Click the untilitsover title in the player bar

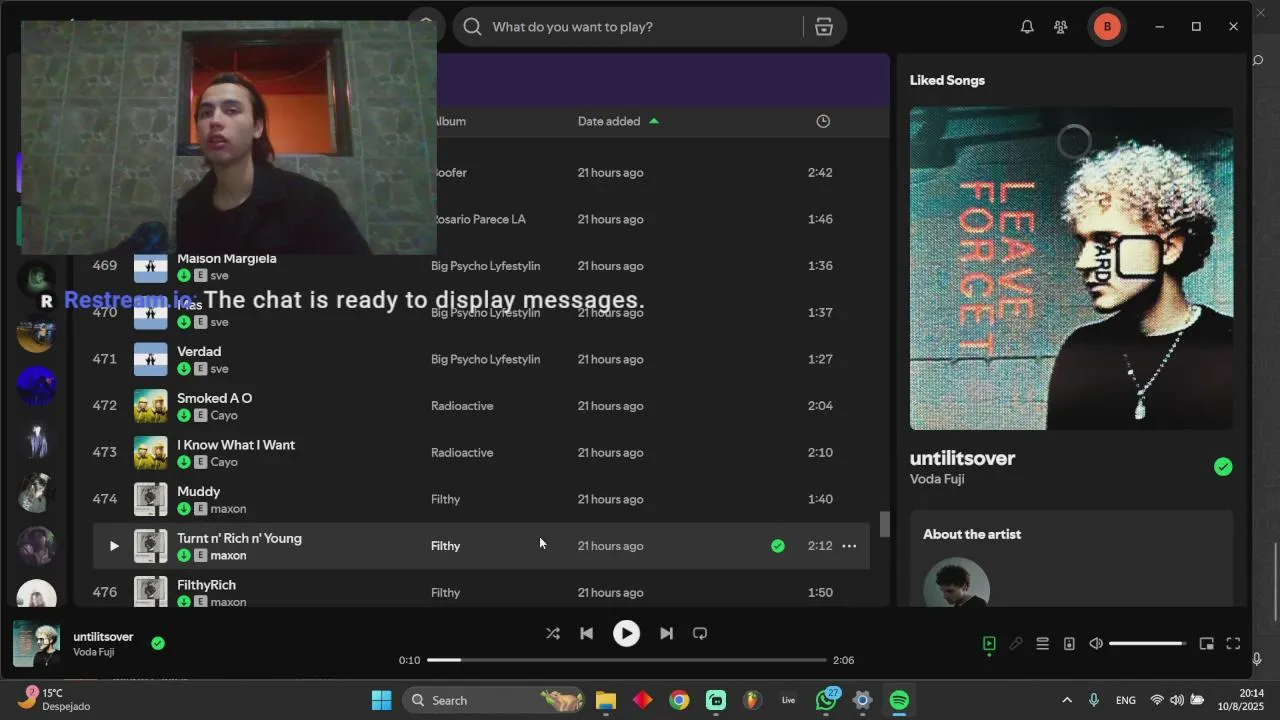[x=103, y=637]
